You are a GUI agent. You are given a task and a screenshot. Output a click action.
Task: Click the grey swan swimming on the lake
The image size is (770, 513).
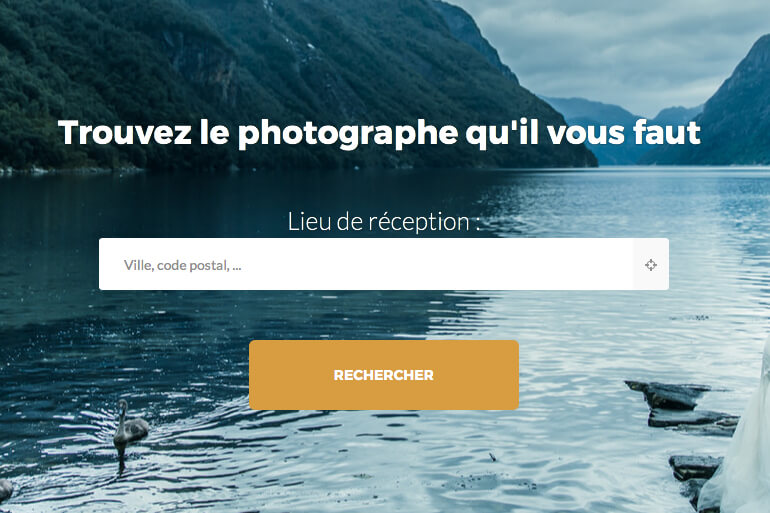pyautogui.click(x=129, y=425)
